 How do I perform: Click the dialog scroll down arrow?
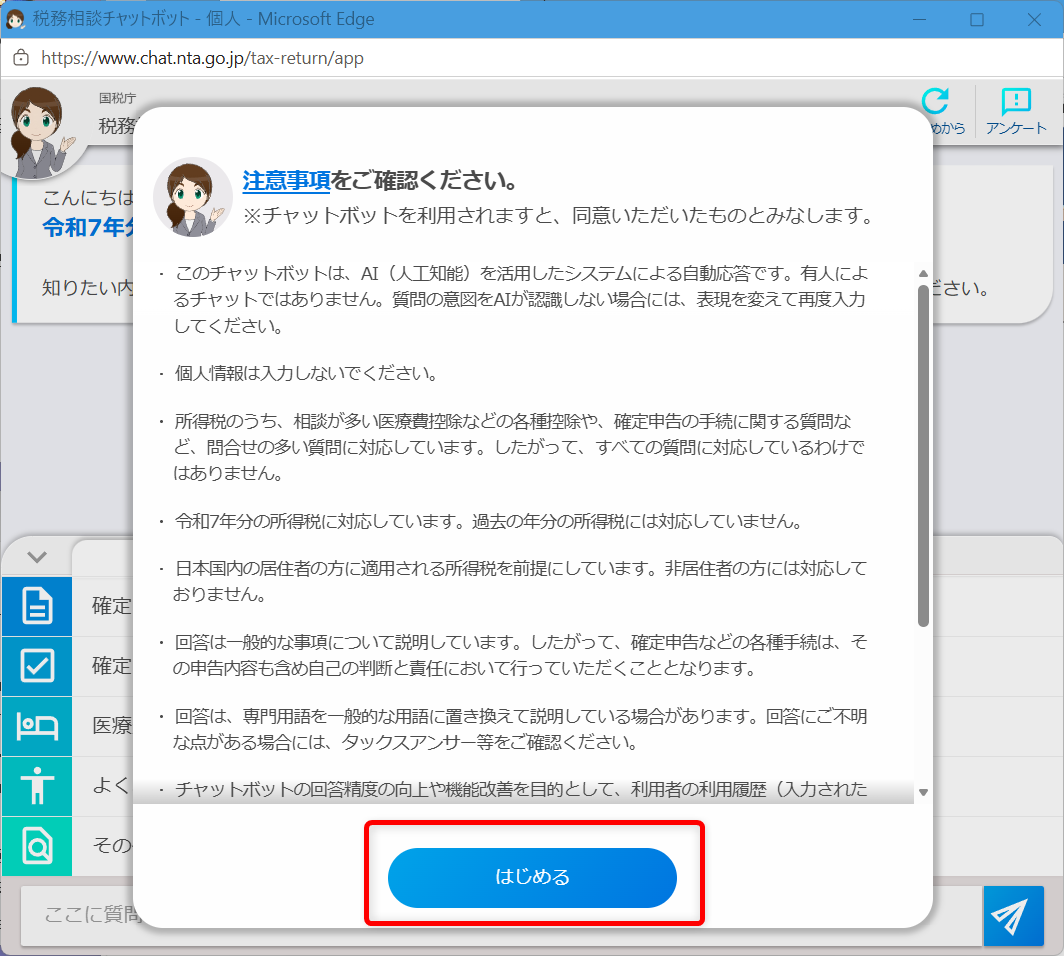923,792
